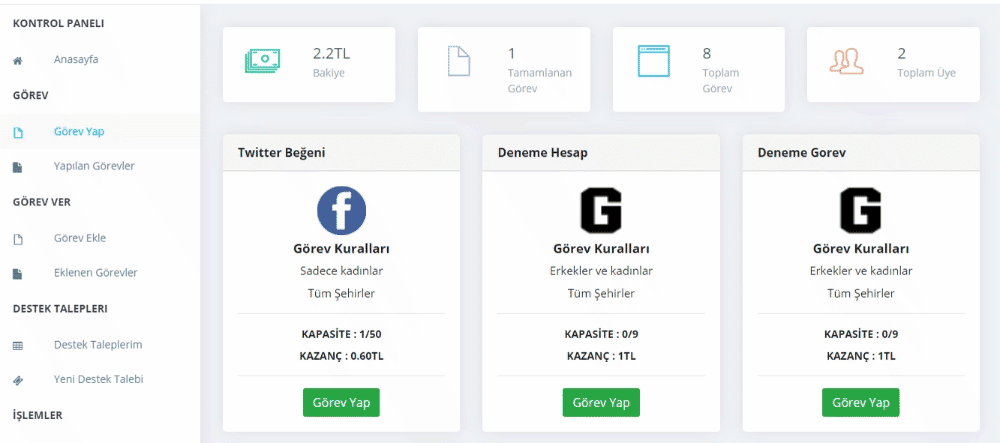Go to Görev Ekle in sidebar
This screenshot has width=1000, height=443.
pyautogui.click(x=80, y=238)
